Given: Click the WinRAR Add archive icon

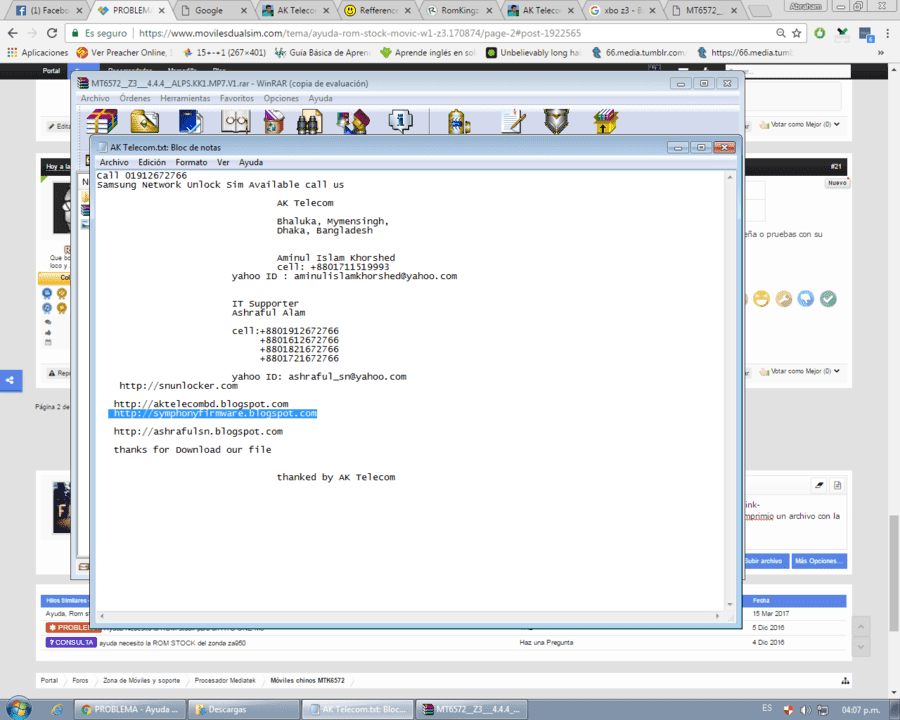Looking at the screenshot, I should coord(102,121).
